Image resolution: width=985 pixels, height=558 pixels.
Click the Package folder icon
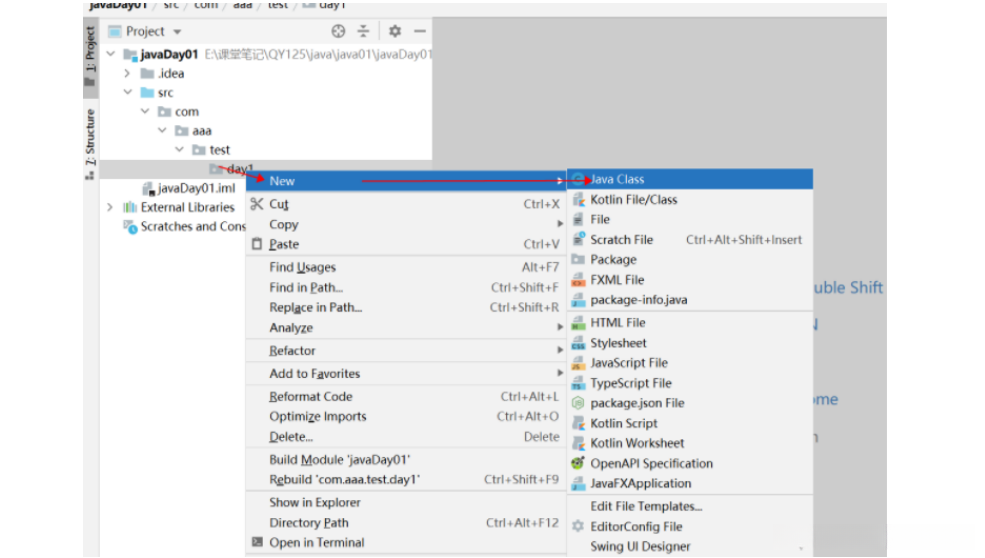[579, 259]
